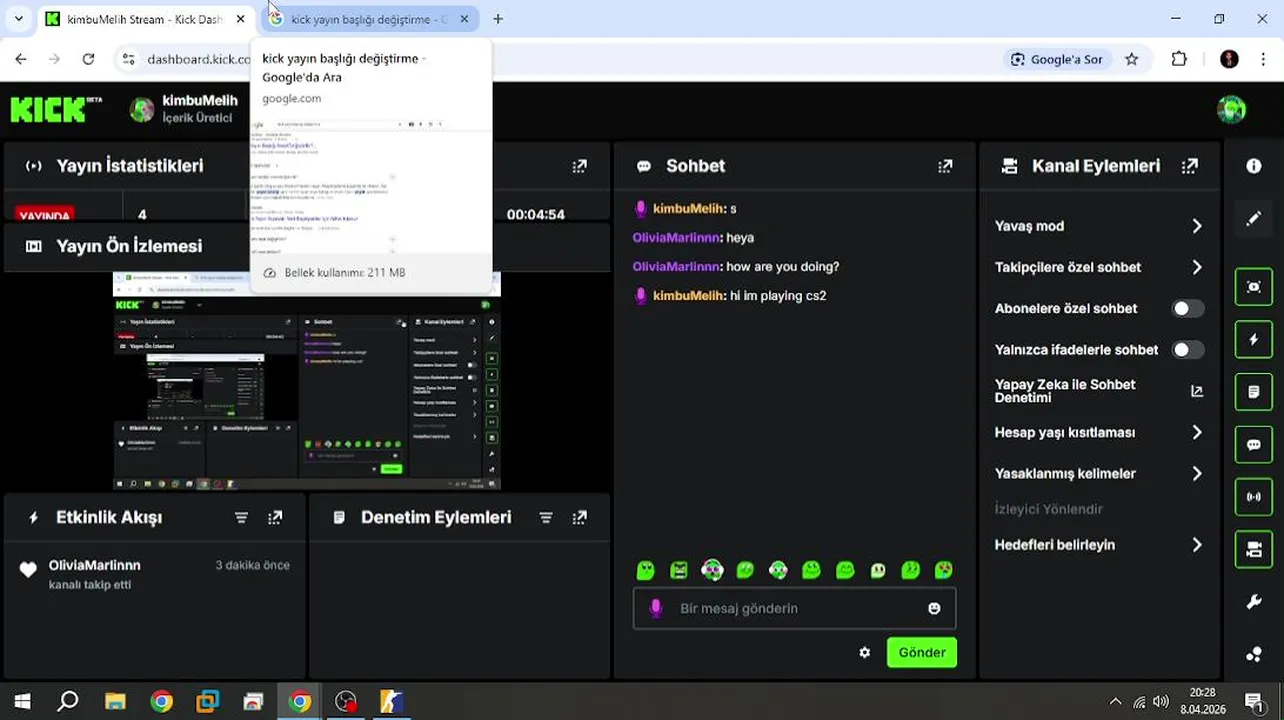
Task: Click OliviaMarlinnn in the activity feed
Action: click(95, 565)
